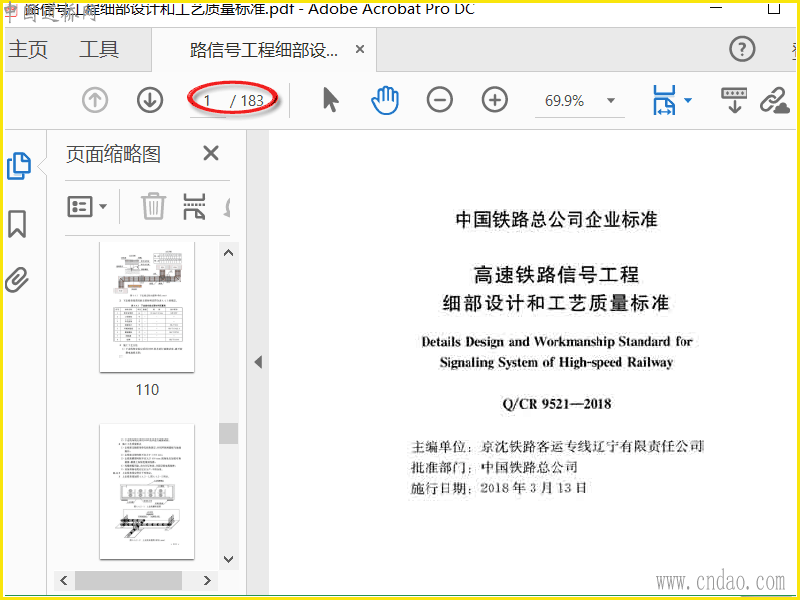Close the 路信号工程细部设... document tab
Screen dimensions: 800x600
pyautogui.click(x=360, y=49)
